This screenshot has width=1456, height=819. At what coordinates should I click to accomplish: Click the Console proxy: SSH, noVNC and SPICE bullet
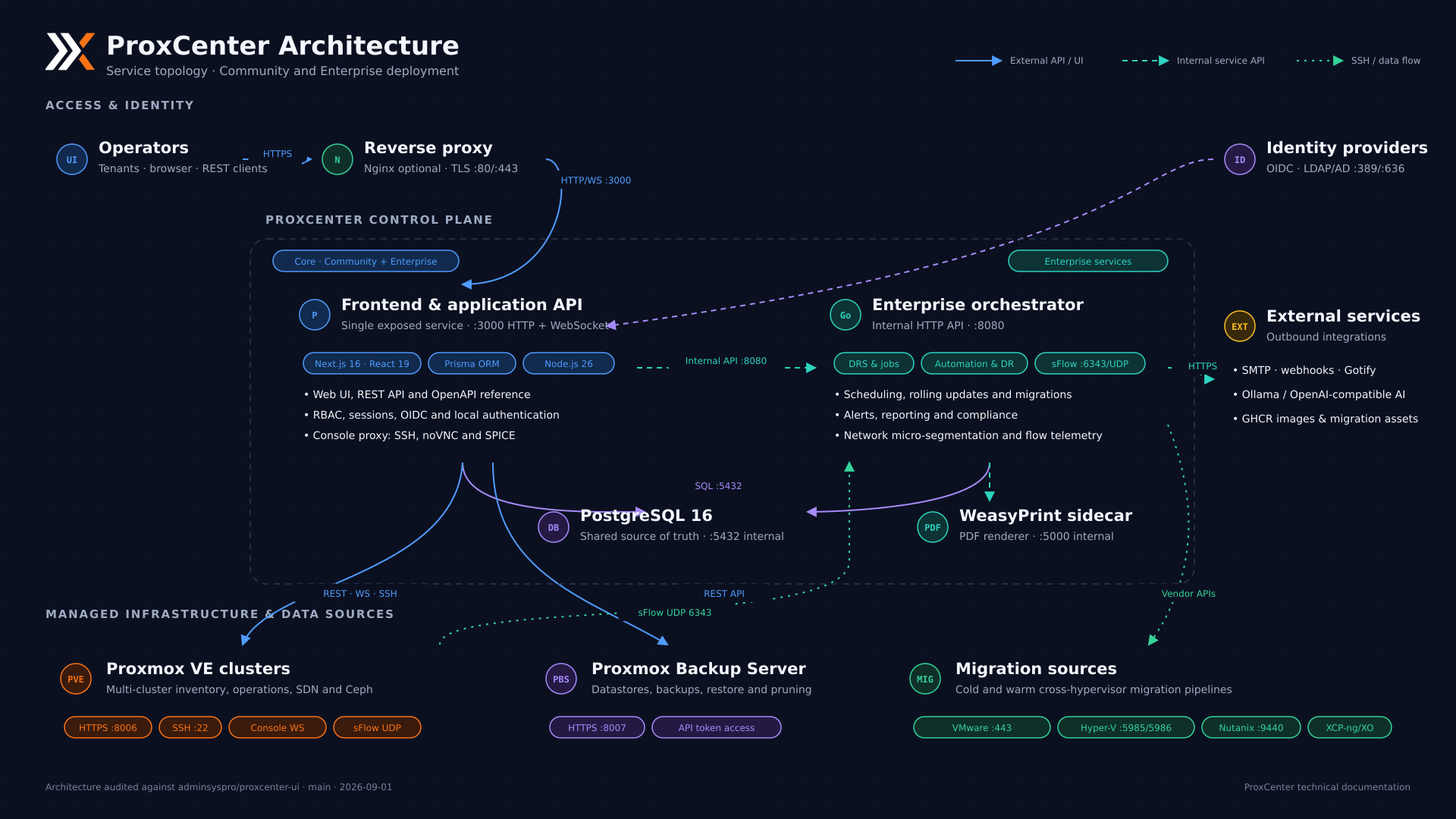409,435
